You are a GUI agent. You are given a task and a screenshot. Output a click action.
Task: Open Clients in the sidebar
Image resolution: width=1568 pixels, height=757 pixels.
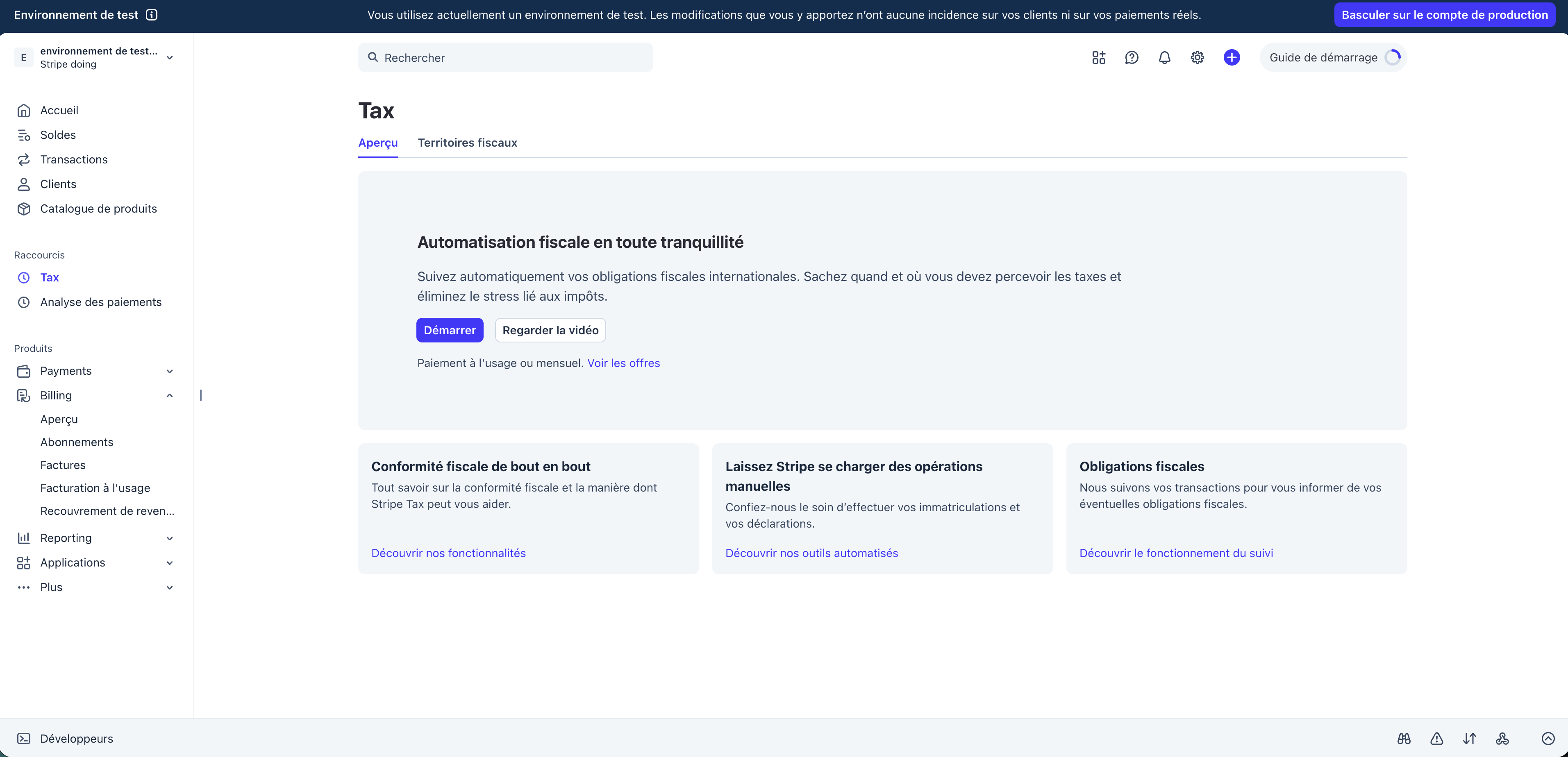point(59,184)
